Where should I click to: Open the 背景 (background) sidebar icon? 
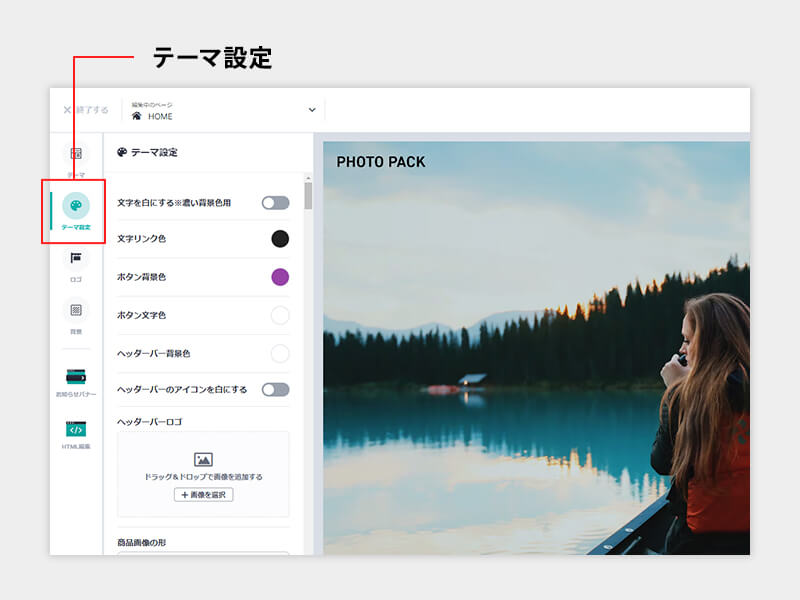(76, 310)
